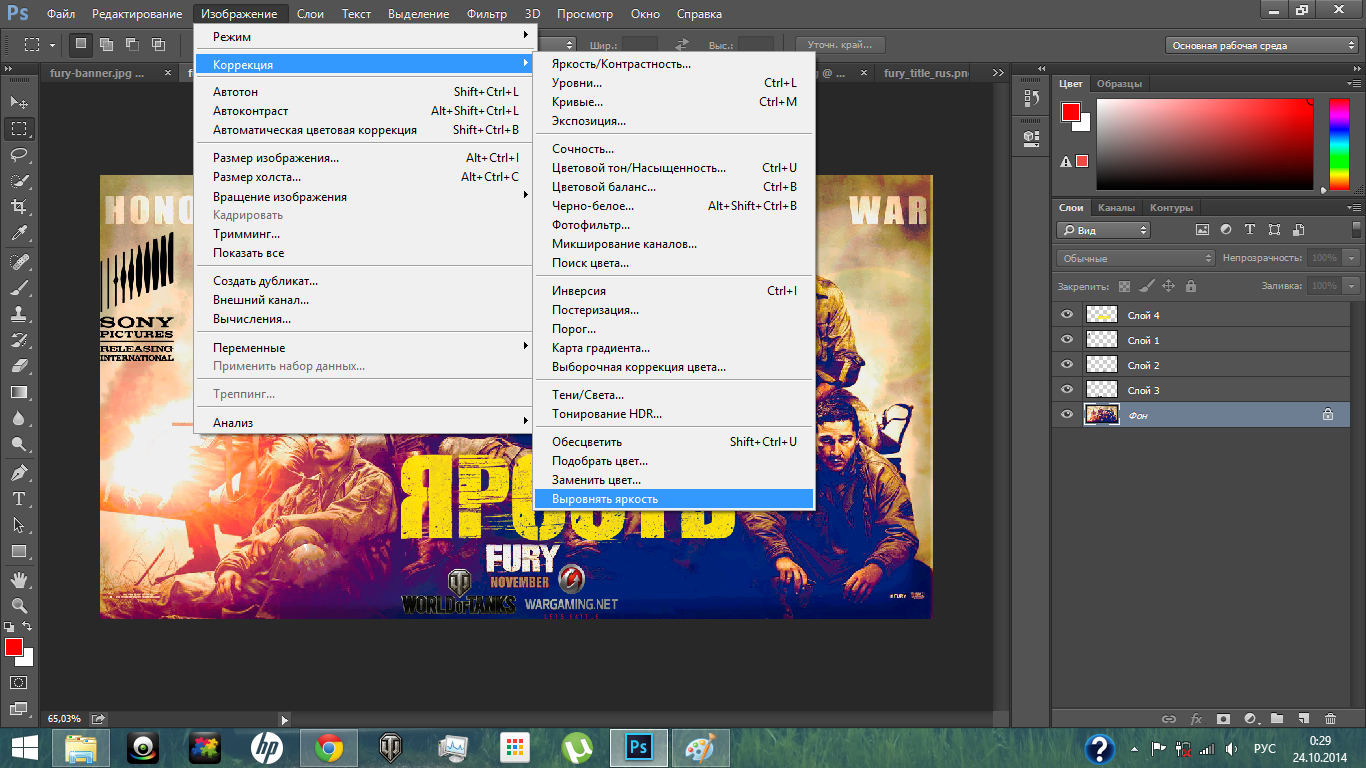The width and height of the screenshot is (1366, 768).
Task: Reset default foreground and background colors
Action: [10, 626]
